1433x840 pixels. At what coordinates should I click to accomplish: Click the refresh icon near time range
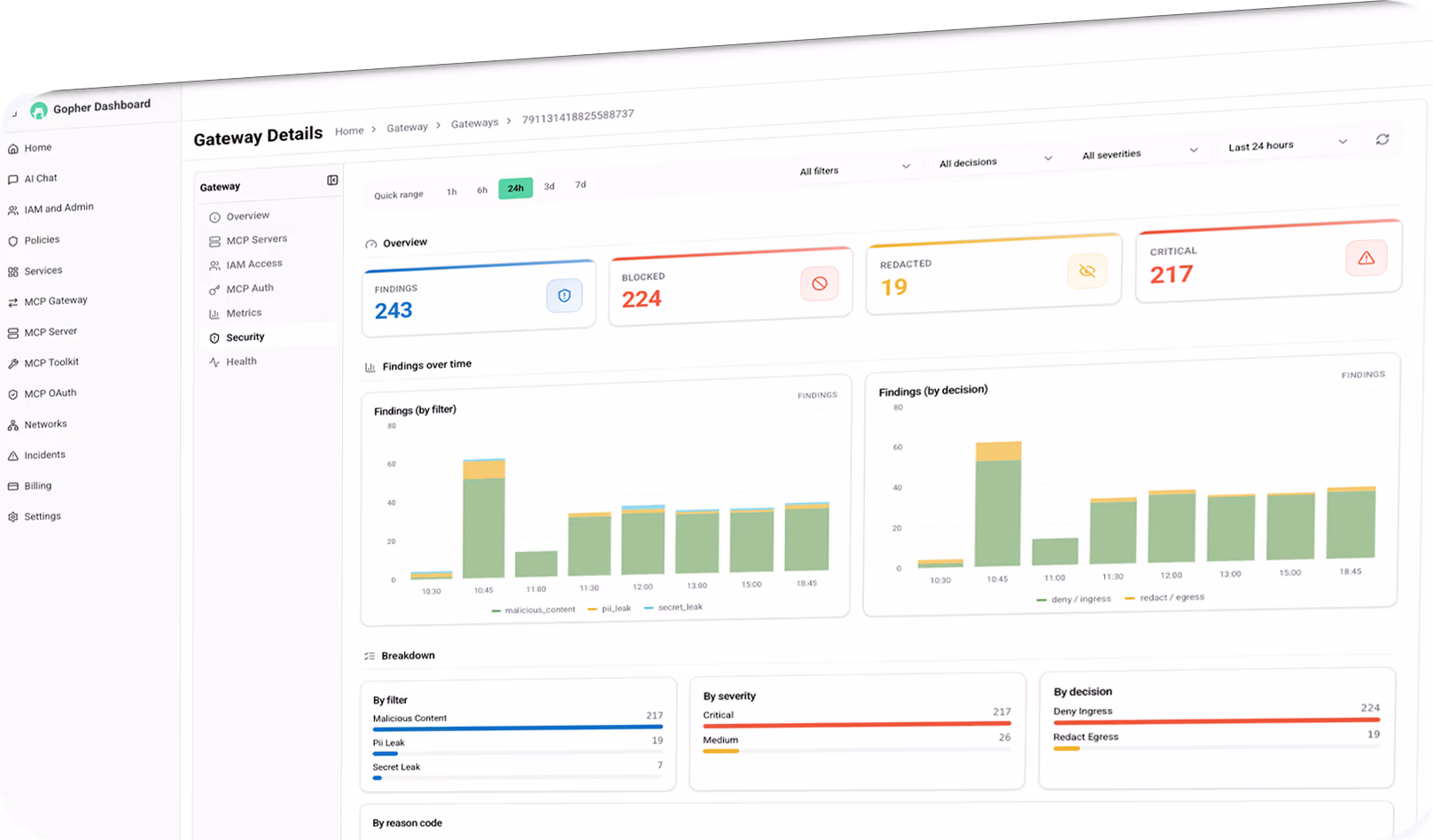(x=1382, y=139)
